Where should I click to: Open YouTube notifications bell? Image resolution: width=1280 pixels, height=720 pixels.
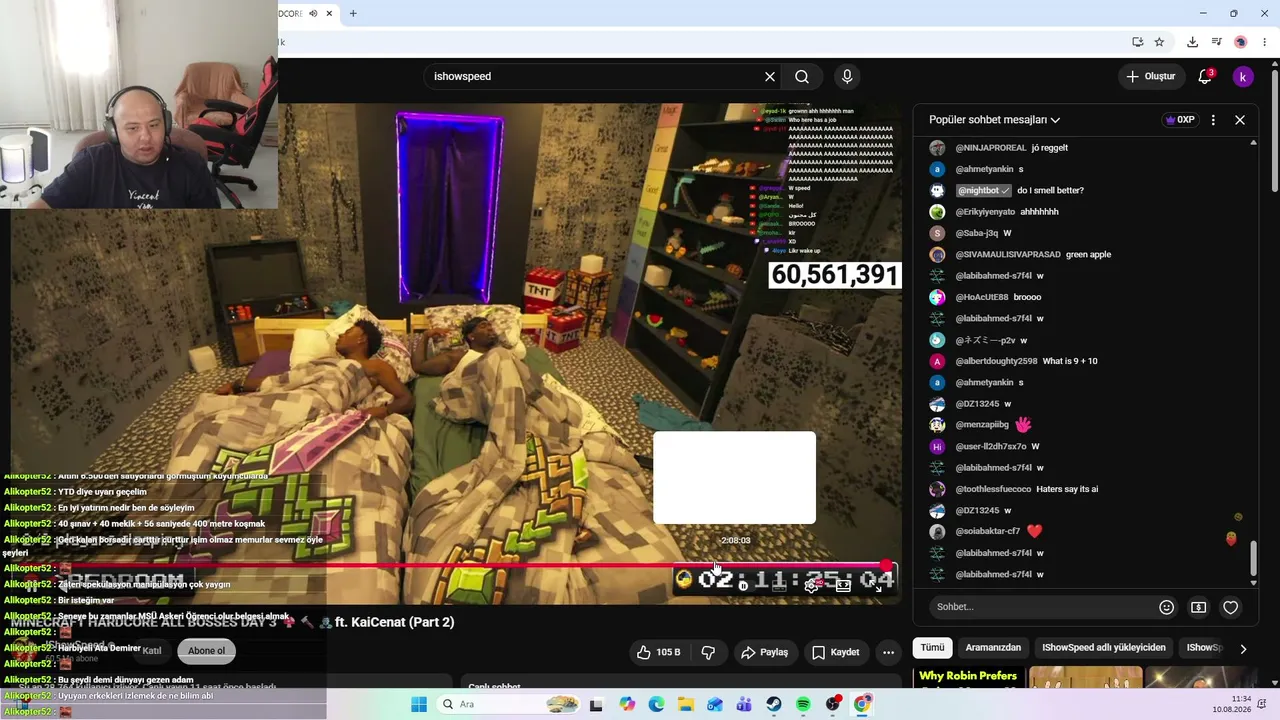click(1205, 77)
